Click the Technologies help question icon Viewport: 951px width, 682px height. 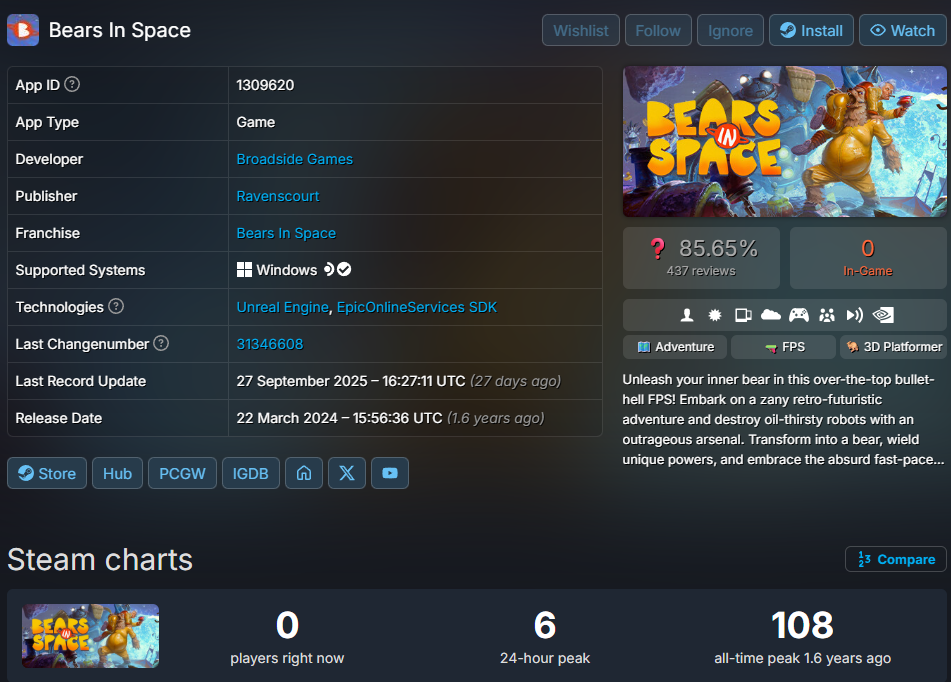pos(116,306)
